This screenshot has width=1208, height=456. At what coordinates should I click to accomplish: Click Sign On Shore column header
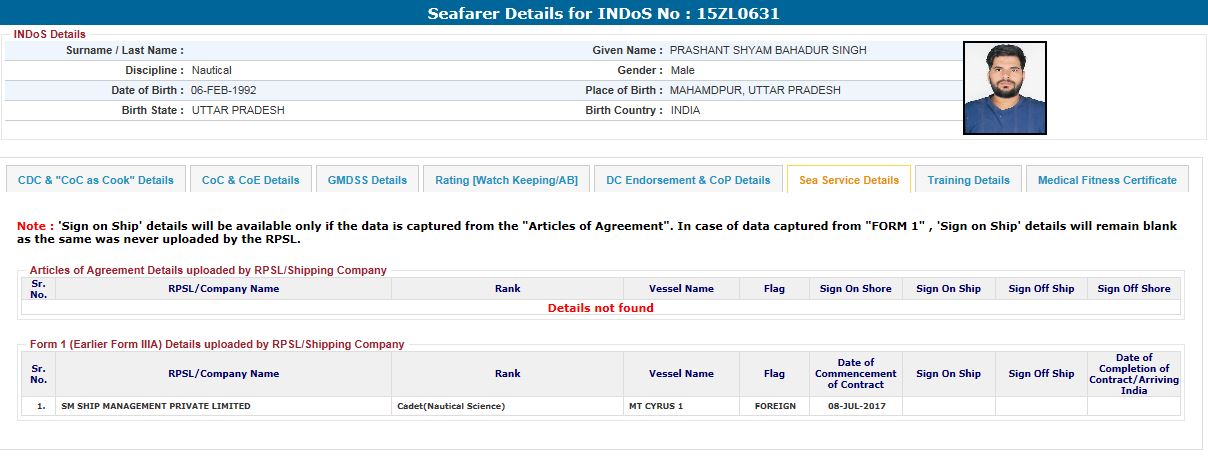click(855, 288)
